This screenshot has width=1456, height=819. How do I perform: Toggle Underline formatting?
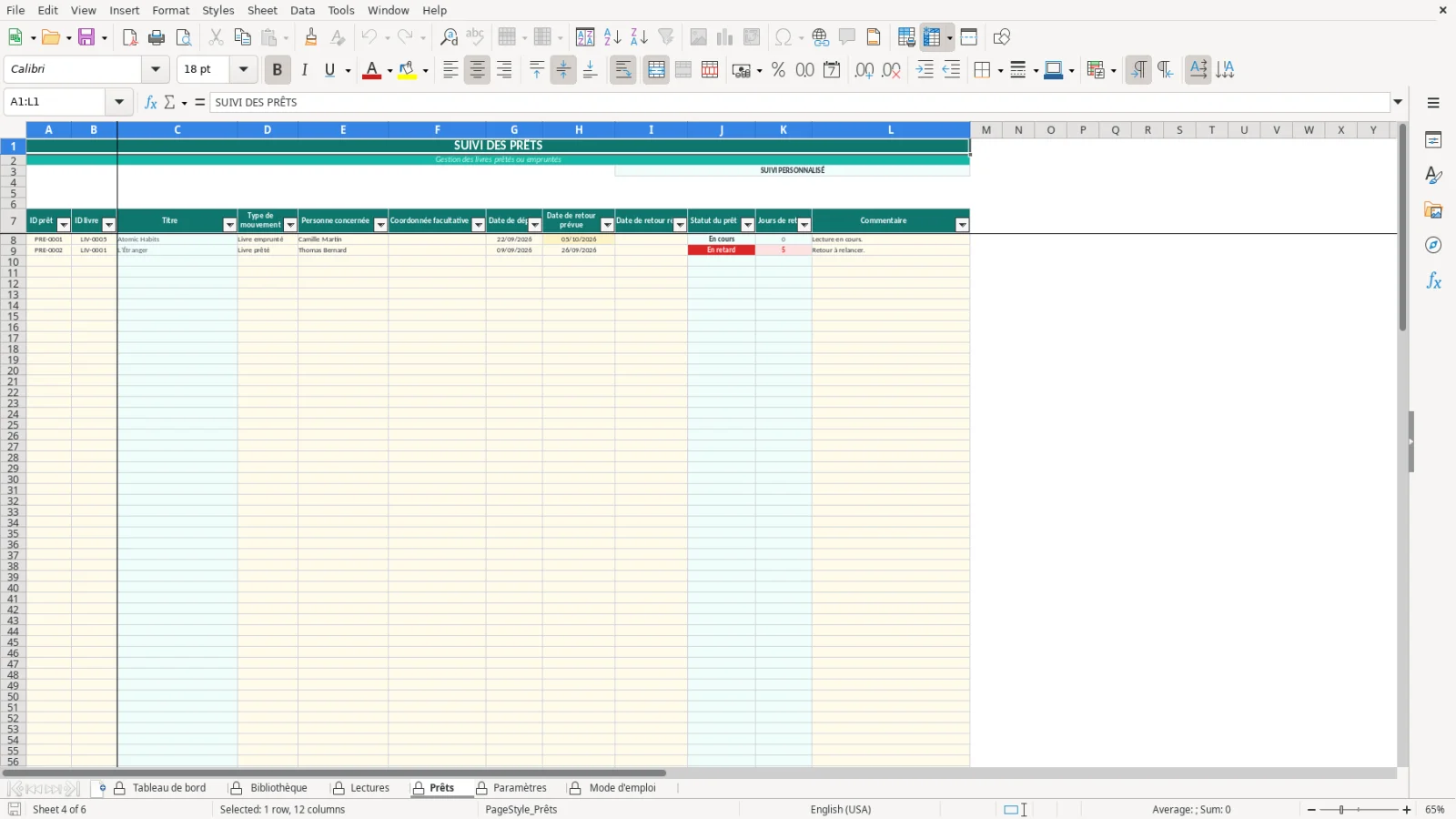tap(329, 70)
